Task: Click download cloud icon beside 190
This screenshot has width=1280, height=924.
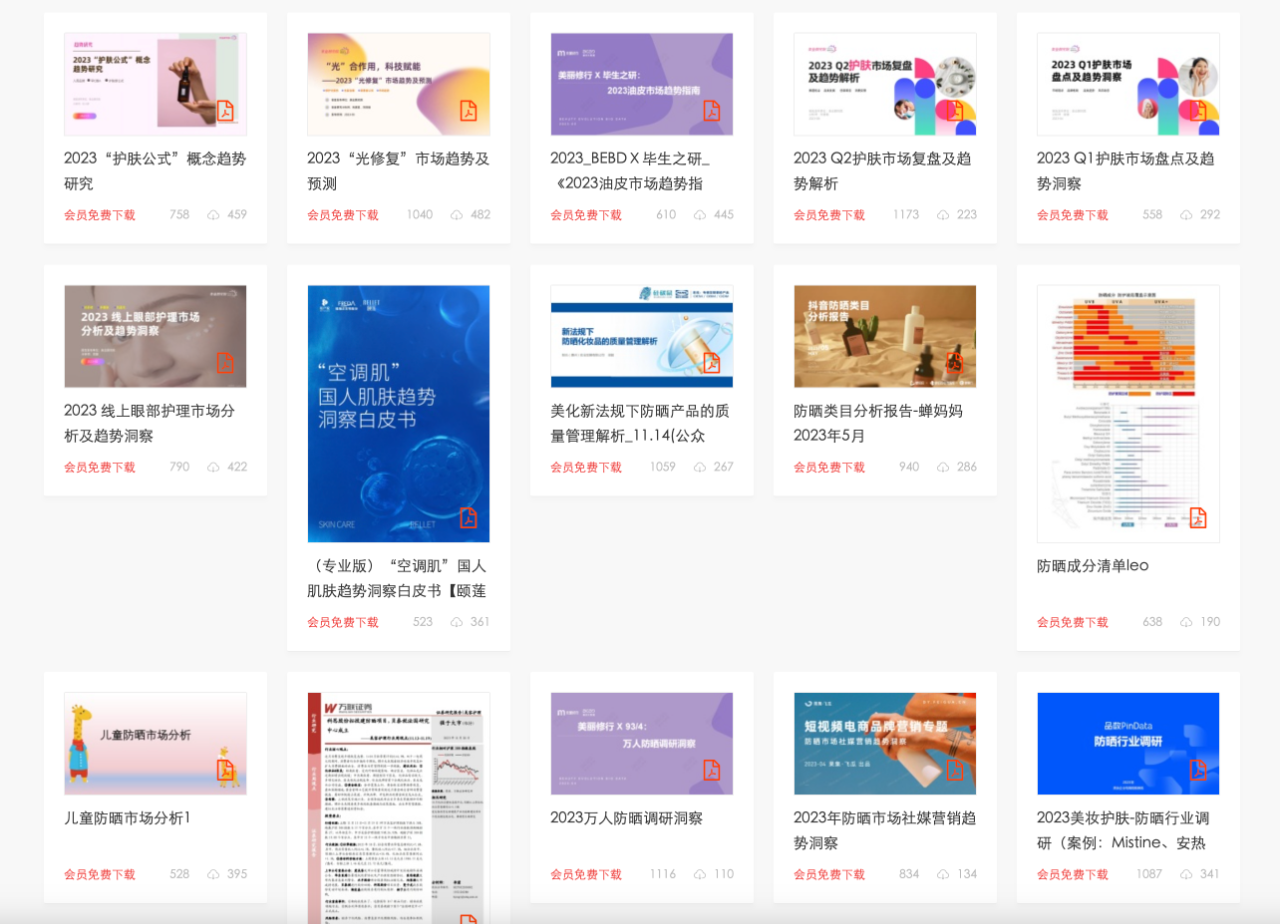Action: coord(1186,622)
